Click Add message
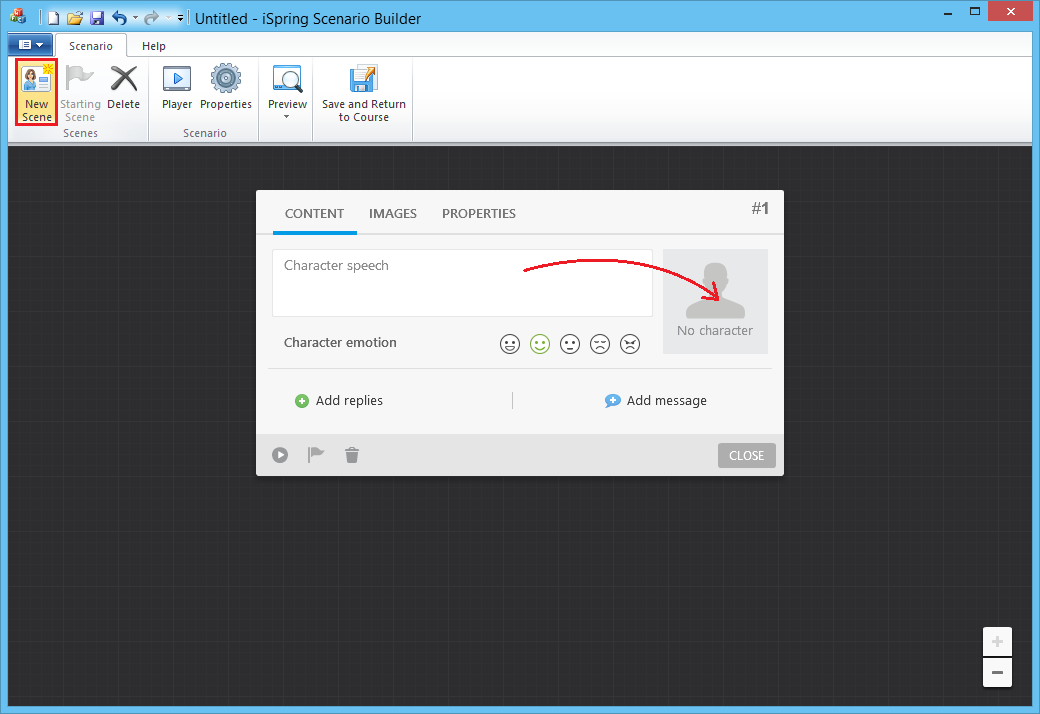The width and height of the screenshot is (1040, 714). (x=655, y=401)
